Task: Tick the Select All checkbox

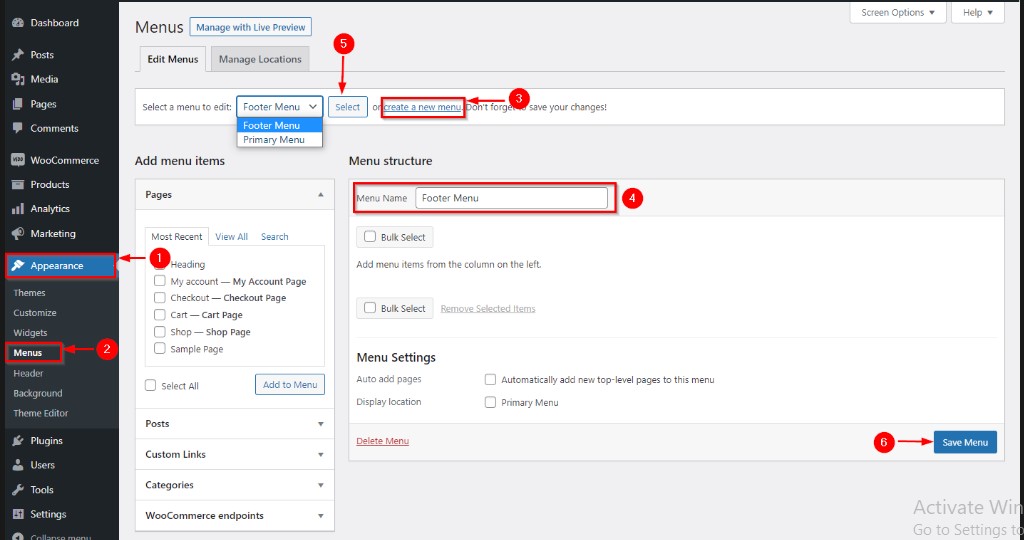Action: coord(150,385)
